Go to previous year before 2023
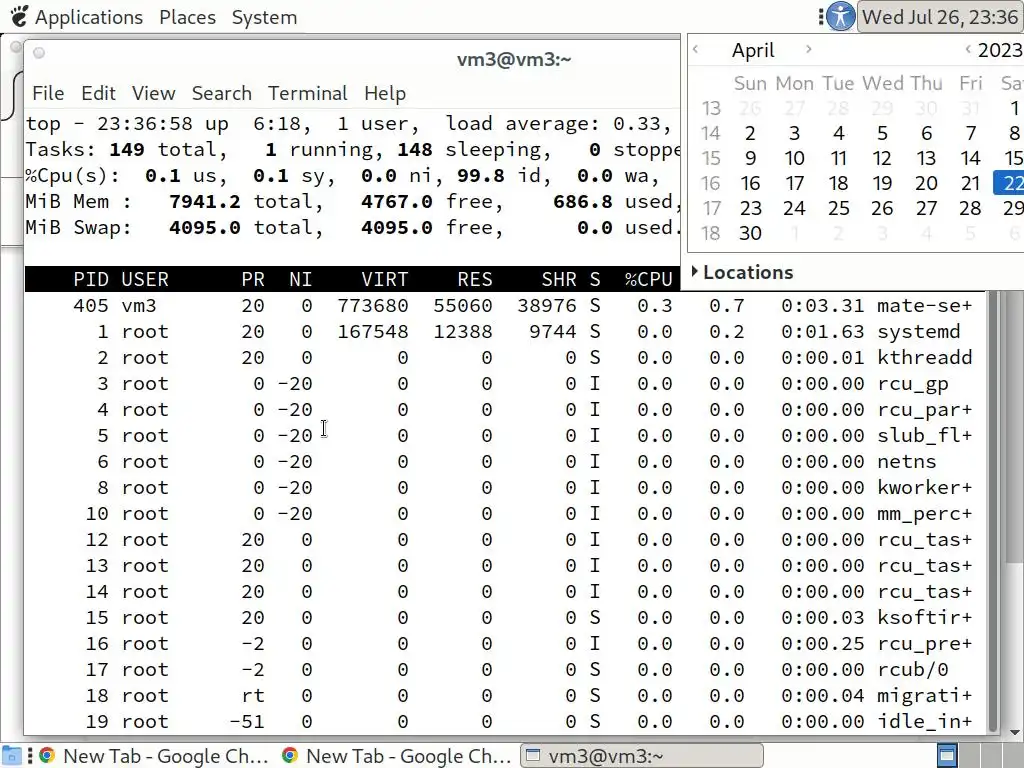 968,49
